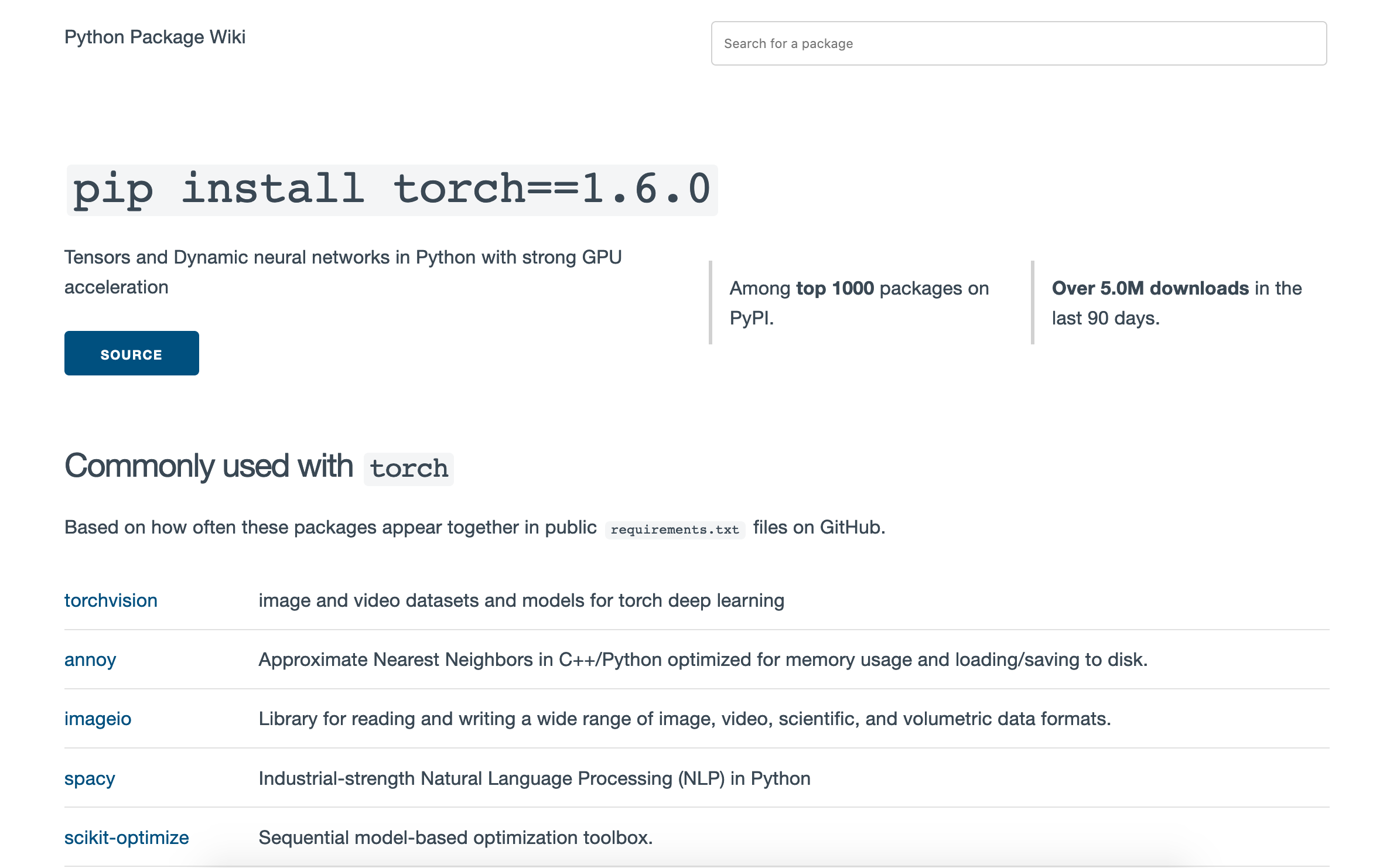Click the annoy nearest neighbors description
This screenshot has height=868, width=1373.
pos(702,659)
